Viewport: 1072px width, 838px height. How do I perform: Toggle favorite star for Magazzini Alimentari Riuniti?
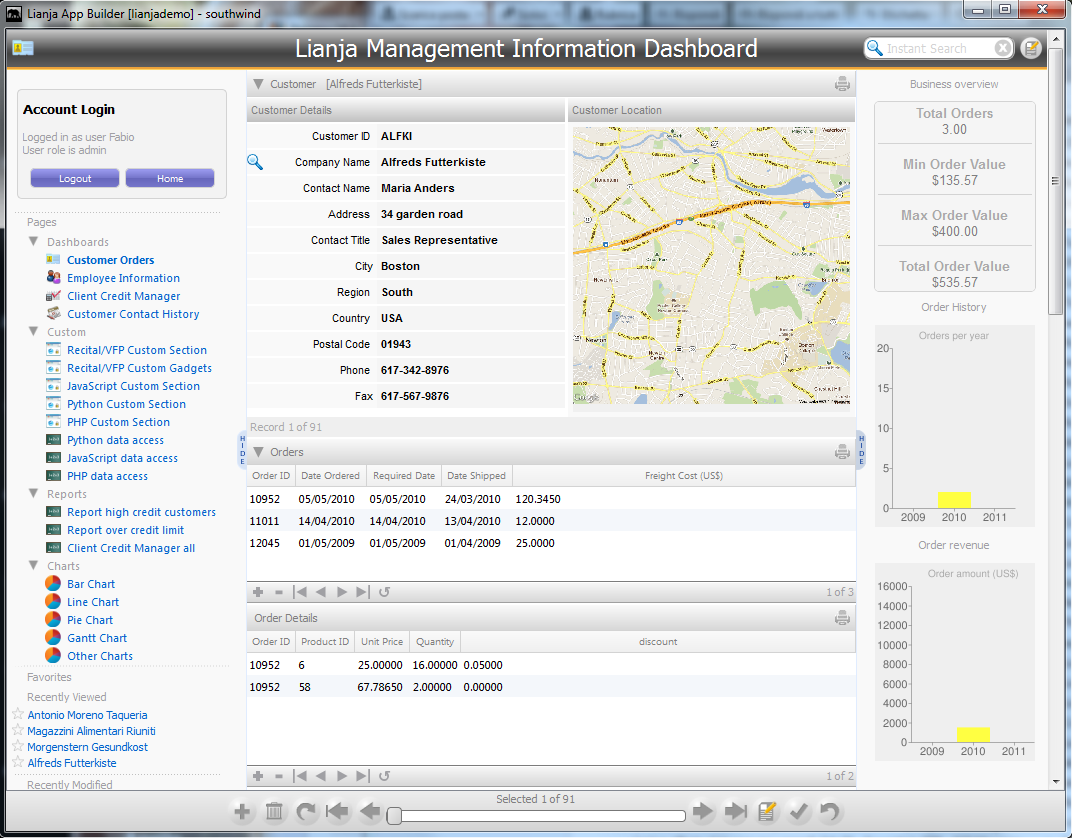(x=18, y=730)
